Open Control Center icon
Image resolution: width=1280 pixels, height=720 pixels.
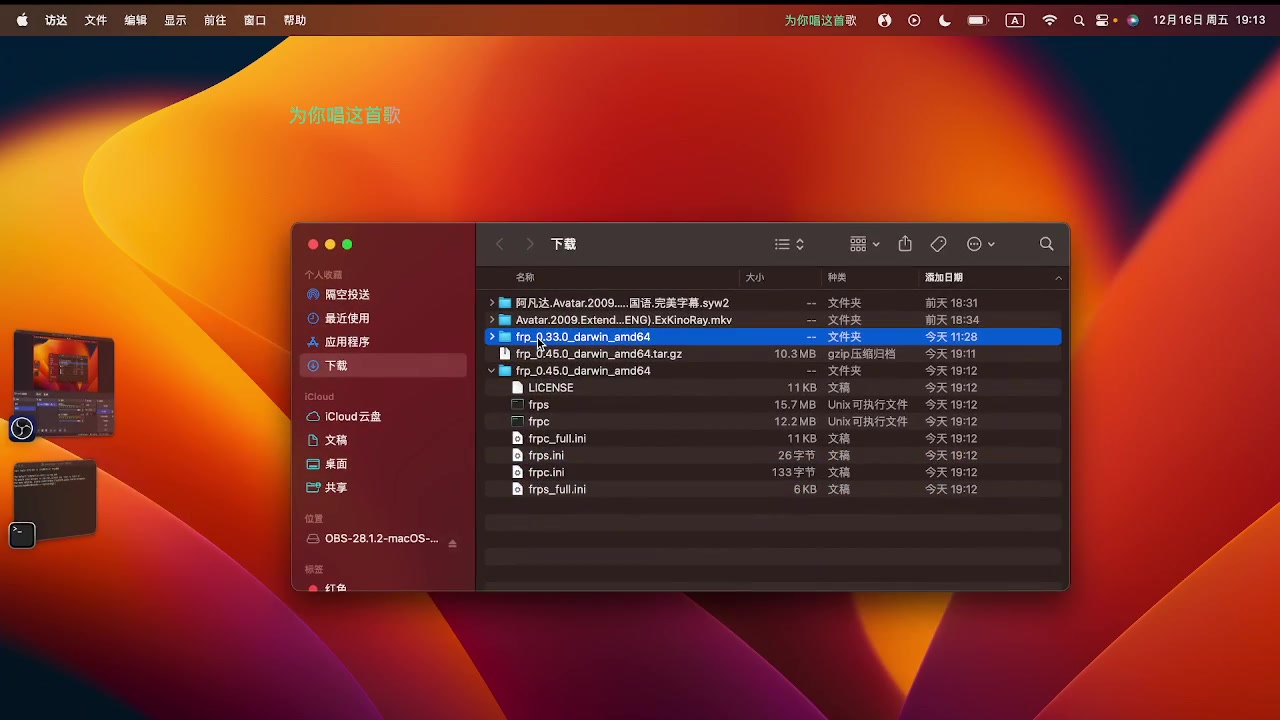pyautogui.click(x=1103, y=20)
